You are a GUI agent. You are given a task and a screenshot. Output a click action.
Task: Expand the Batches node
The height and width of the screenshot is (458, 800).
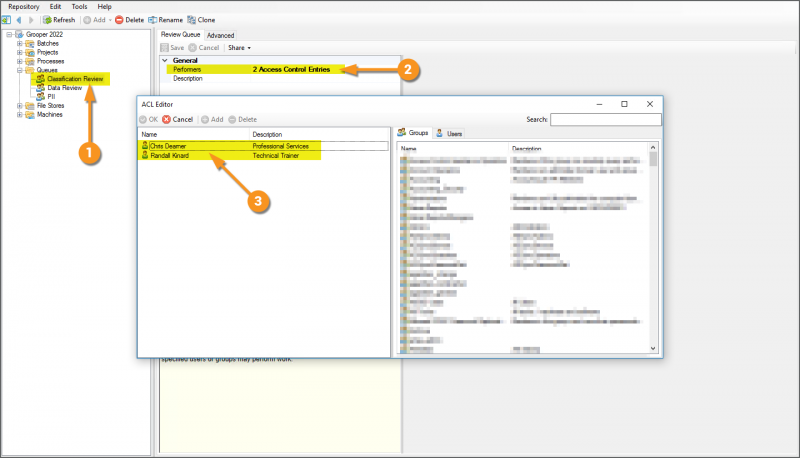click(19, 43)
